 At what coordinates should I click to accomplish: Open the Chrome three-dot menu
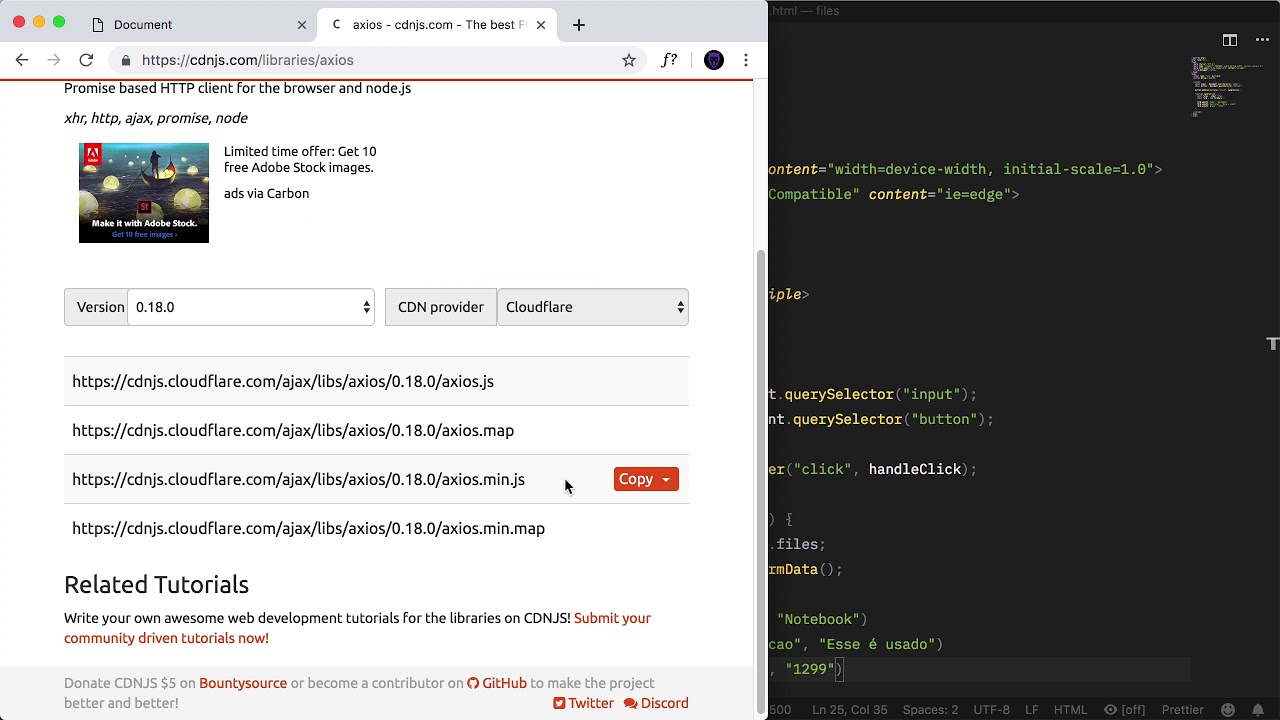(746, 60)
